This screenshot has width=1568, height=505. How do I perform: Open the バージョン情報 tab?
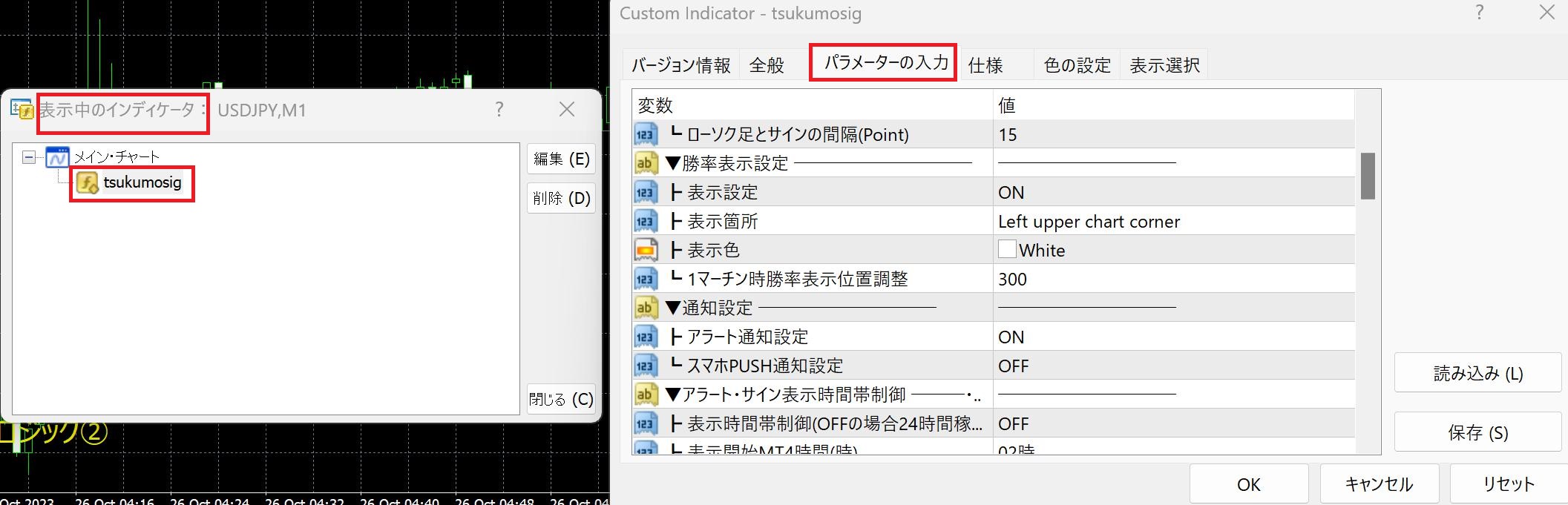(680, 65)
